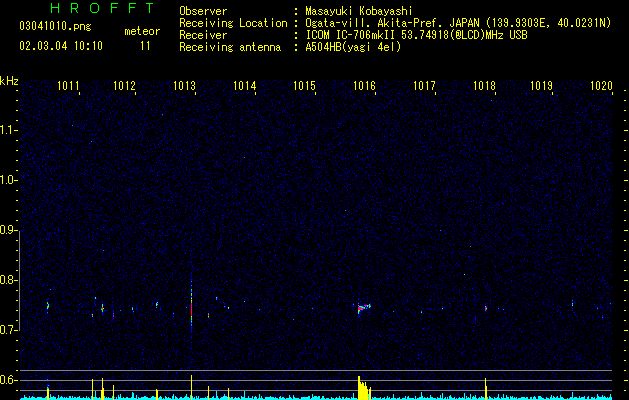This screenshot has width=629, height=400.
Task: Click the 1019 time marker
Action: tap(542, 86)
